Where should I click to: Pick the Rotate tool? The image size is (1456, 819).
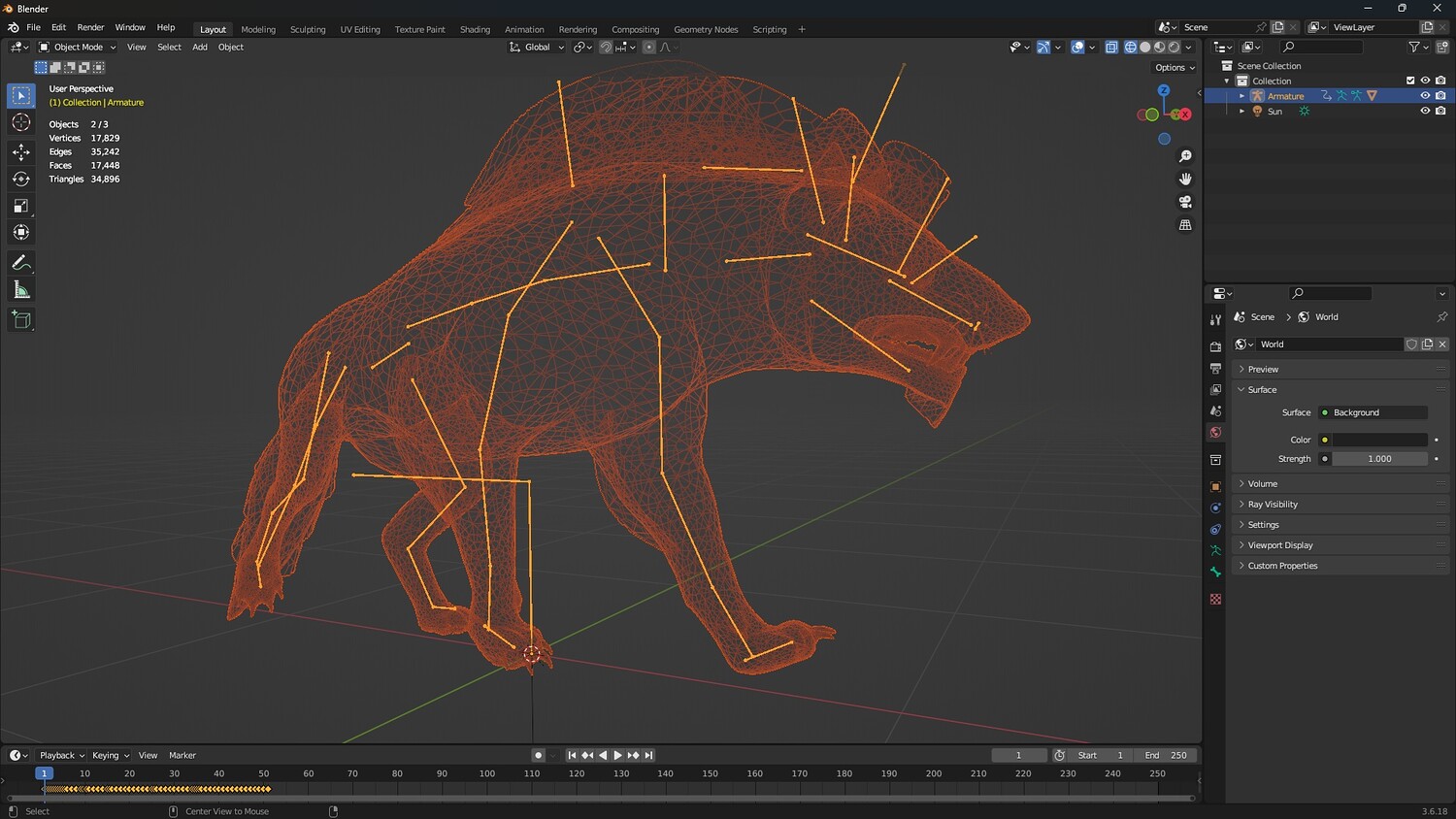(x=21, y=179)
